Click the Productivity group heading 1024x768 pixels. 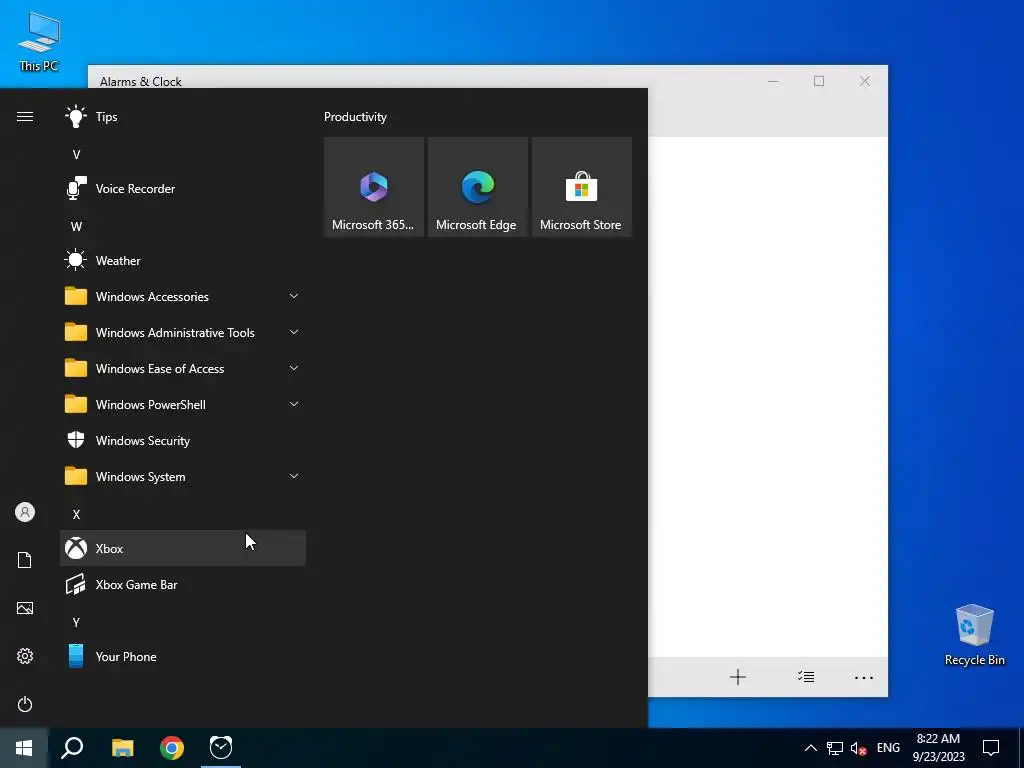click(355, 117)
